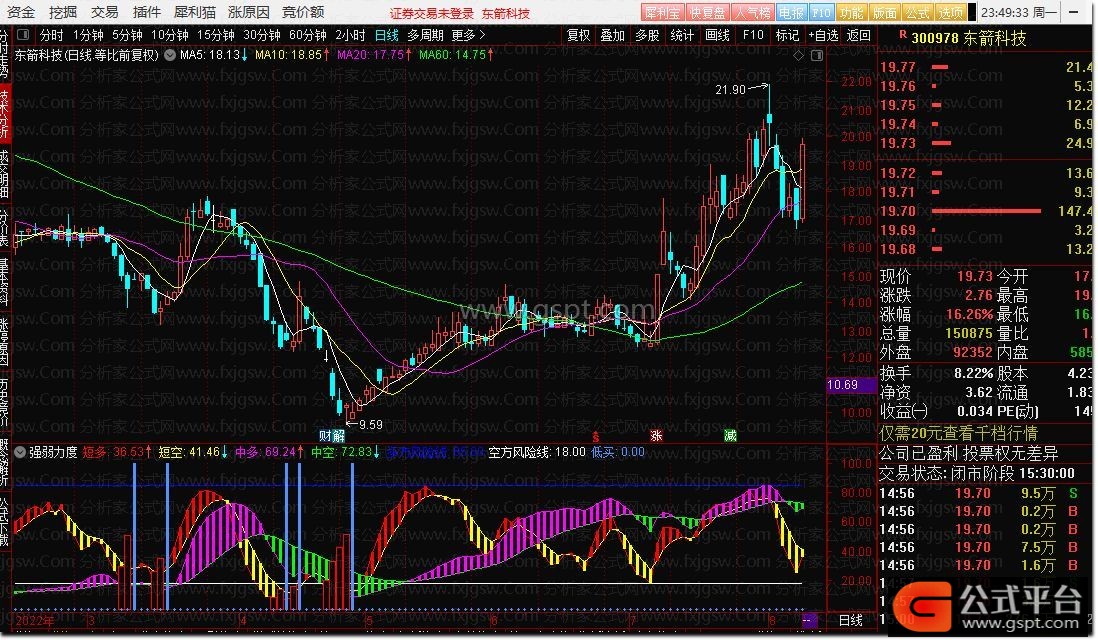Open the 选项 options button
1098x640 pixels.
click(950, 13)
